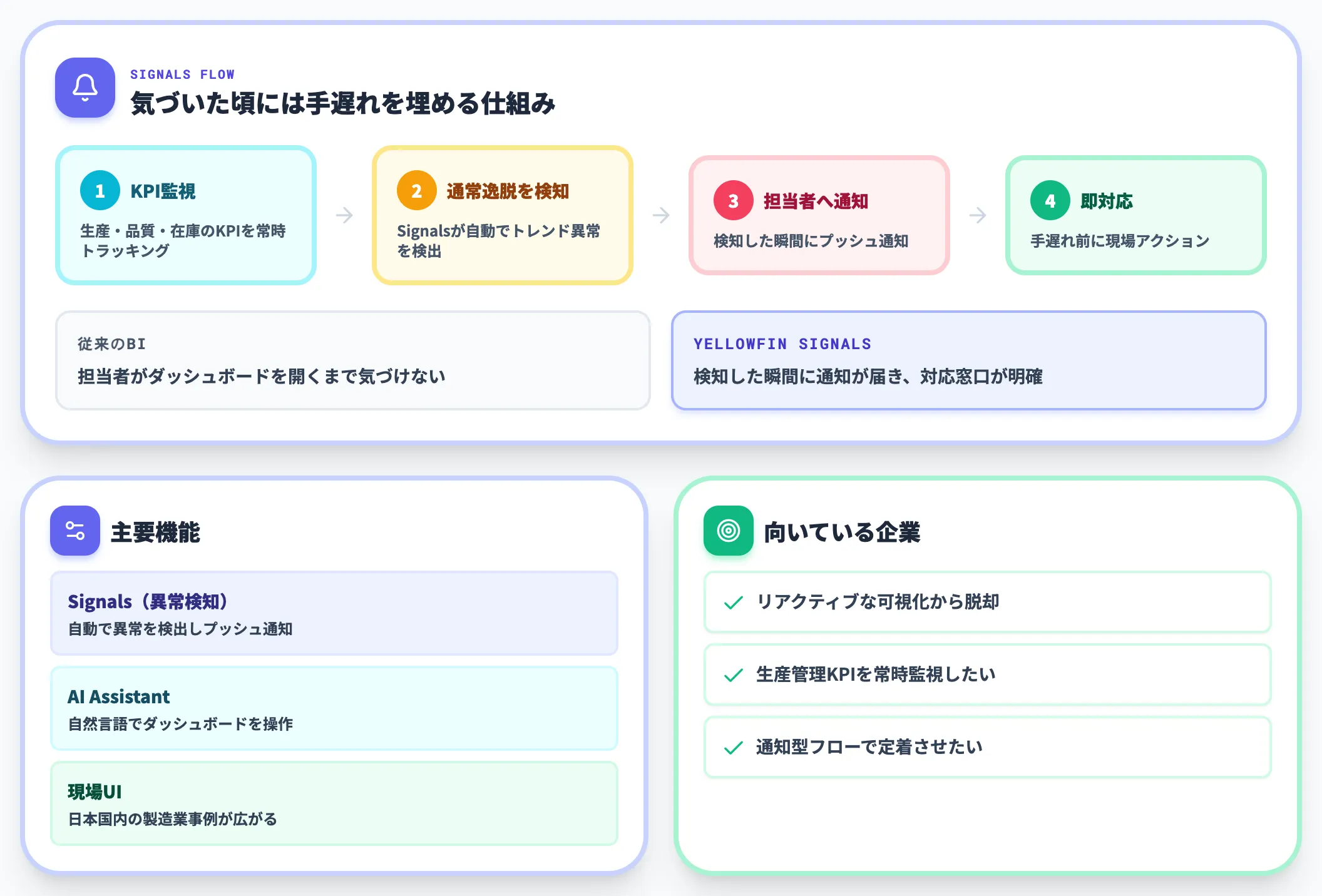Screen dimensions: 1322x896
Task: Click the list item text 通知型フローで定着させたい
Action: (869, 747)
